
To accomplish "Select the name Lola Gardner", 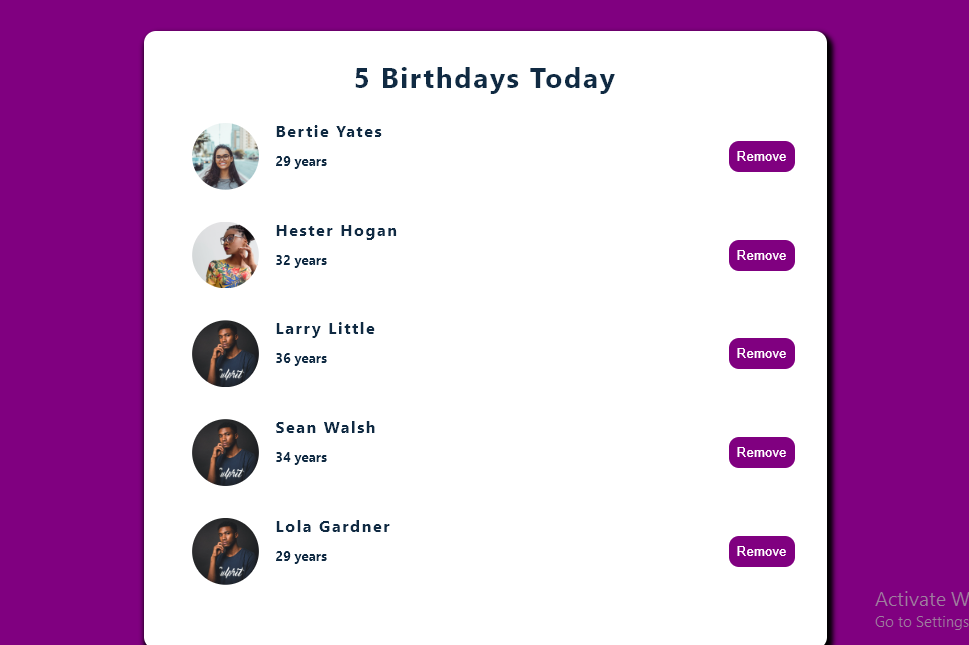I will coord(333,526).
